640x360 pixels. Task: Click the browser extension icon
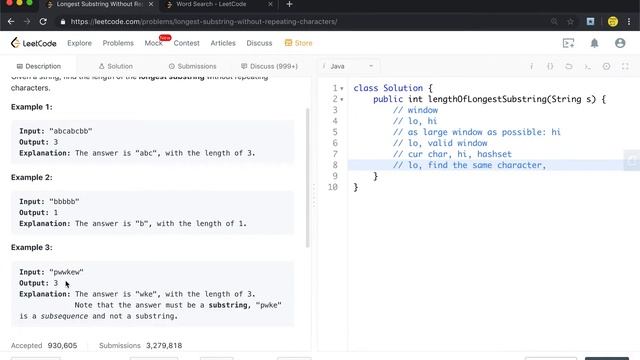click(590, 21)
